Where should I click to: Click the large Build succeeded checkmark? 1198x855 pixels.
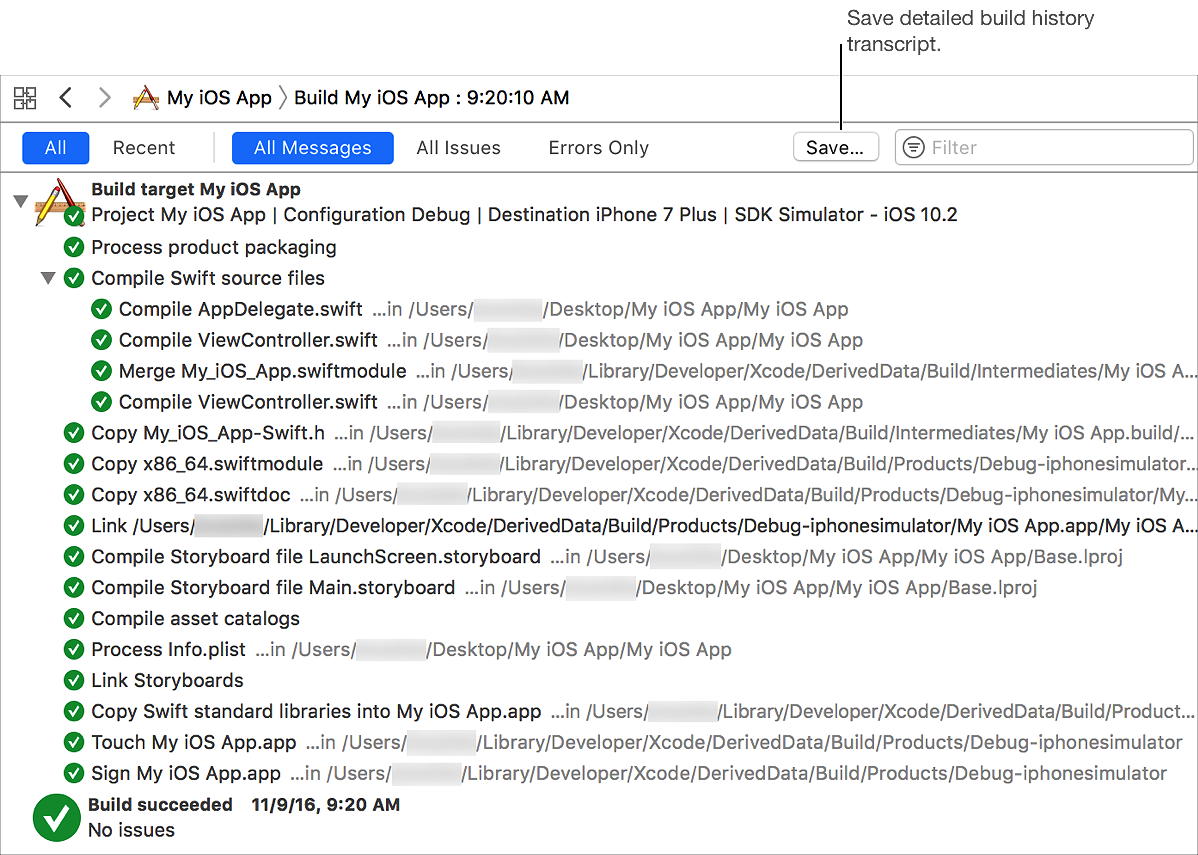pos(57,818)
